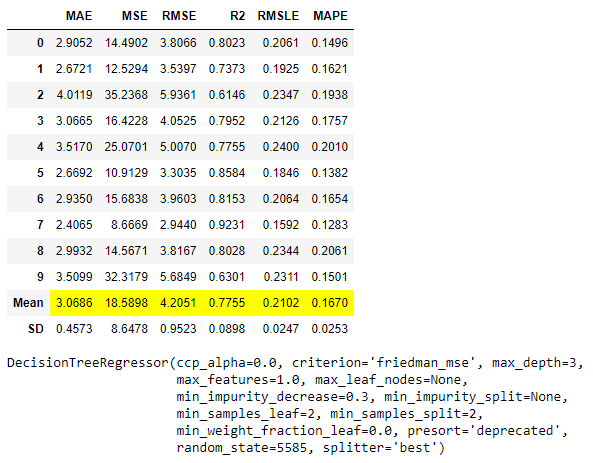Viewport: 593px width, 463px height.
Task: Select MSE value 14.5671
Action: click(x=126, y=251)
